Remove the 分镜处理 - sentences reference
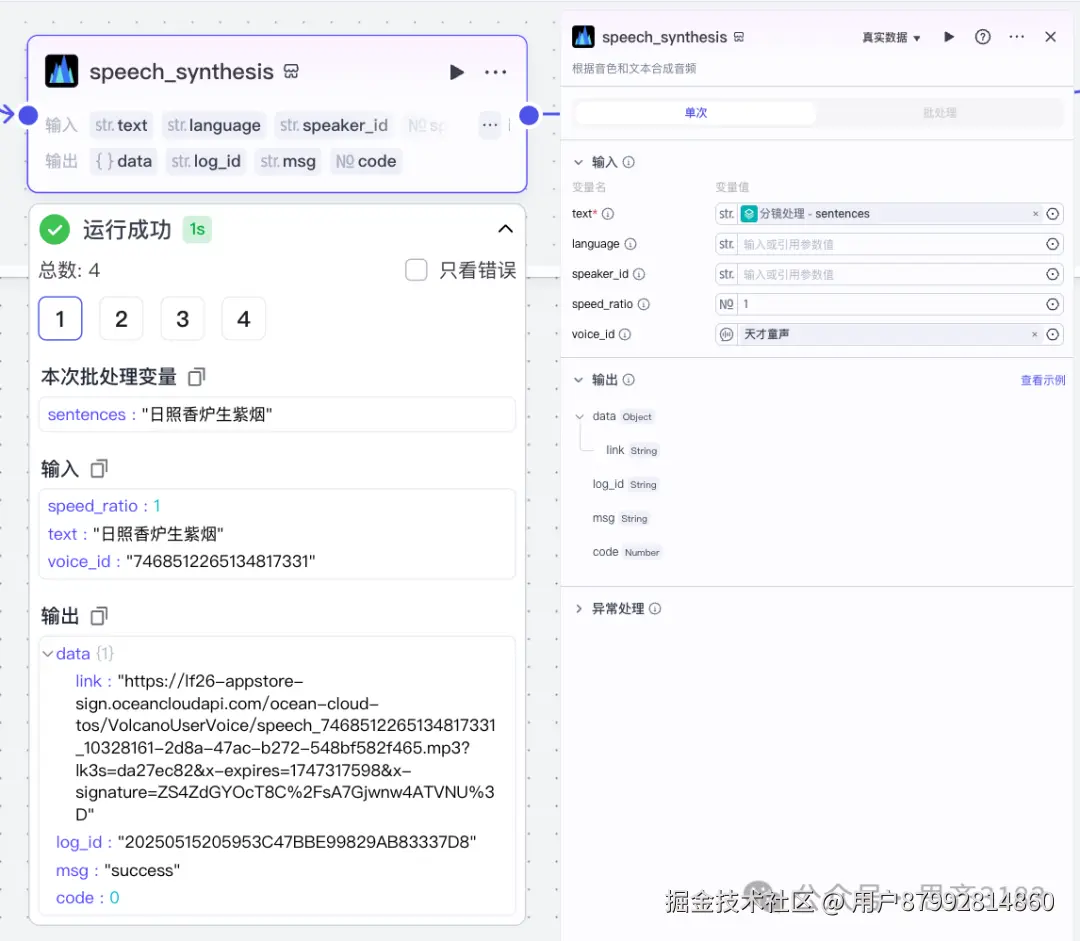 click(1035, 214)
